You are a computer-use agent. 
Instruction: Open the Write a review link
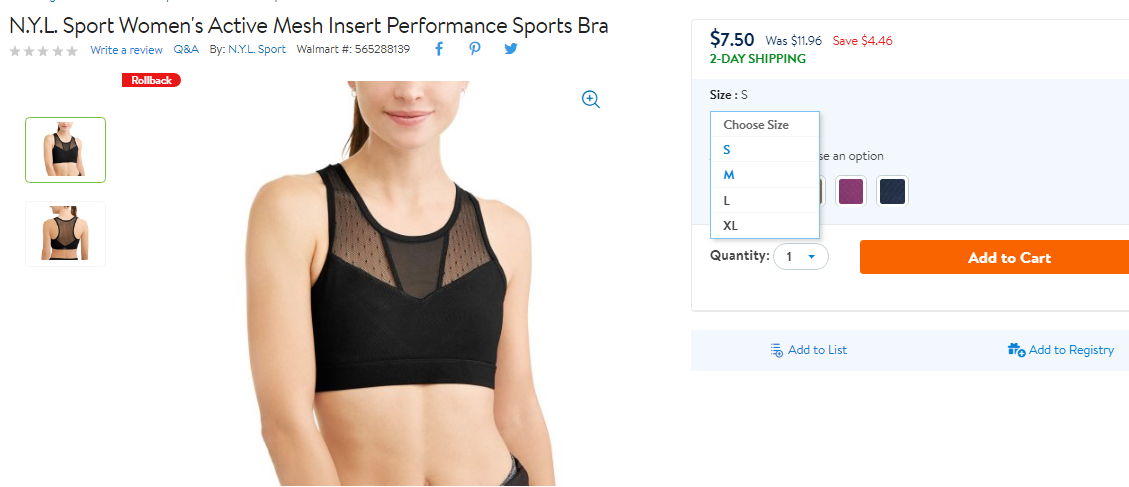point(127,50)
